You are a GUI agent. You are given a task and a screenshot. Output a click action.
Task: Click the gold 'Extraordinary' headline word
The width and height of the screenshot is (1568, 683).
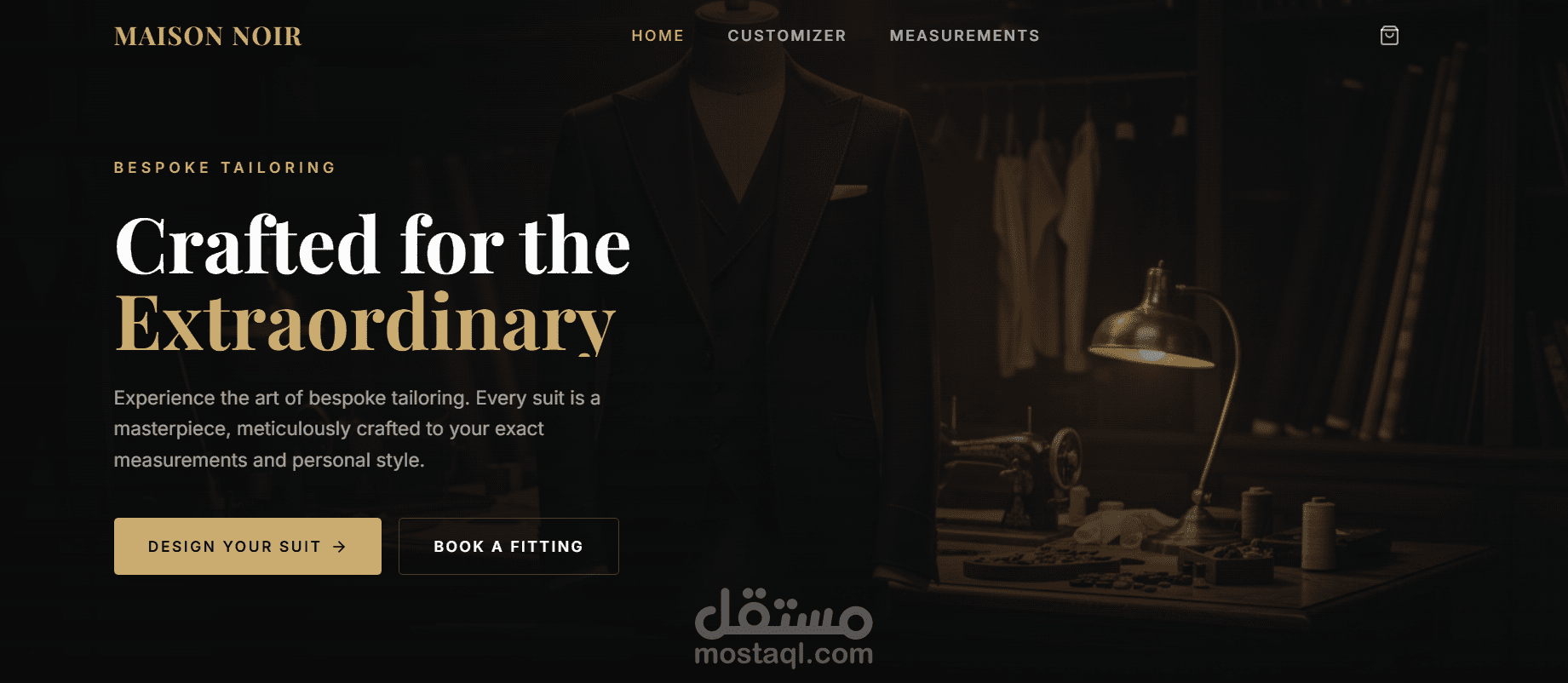(365, 324)
